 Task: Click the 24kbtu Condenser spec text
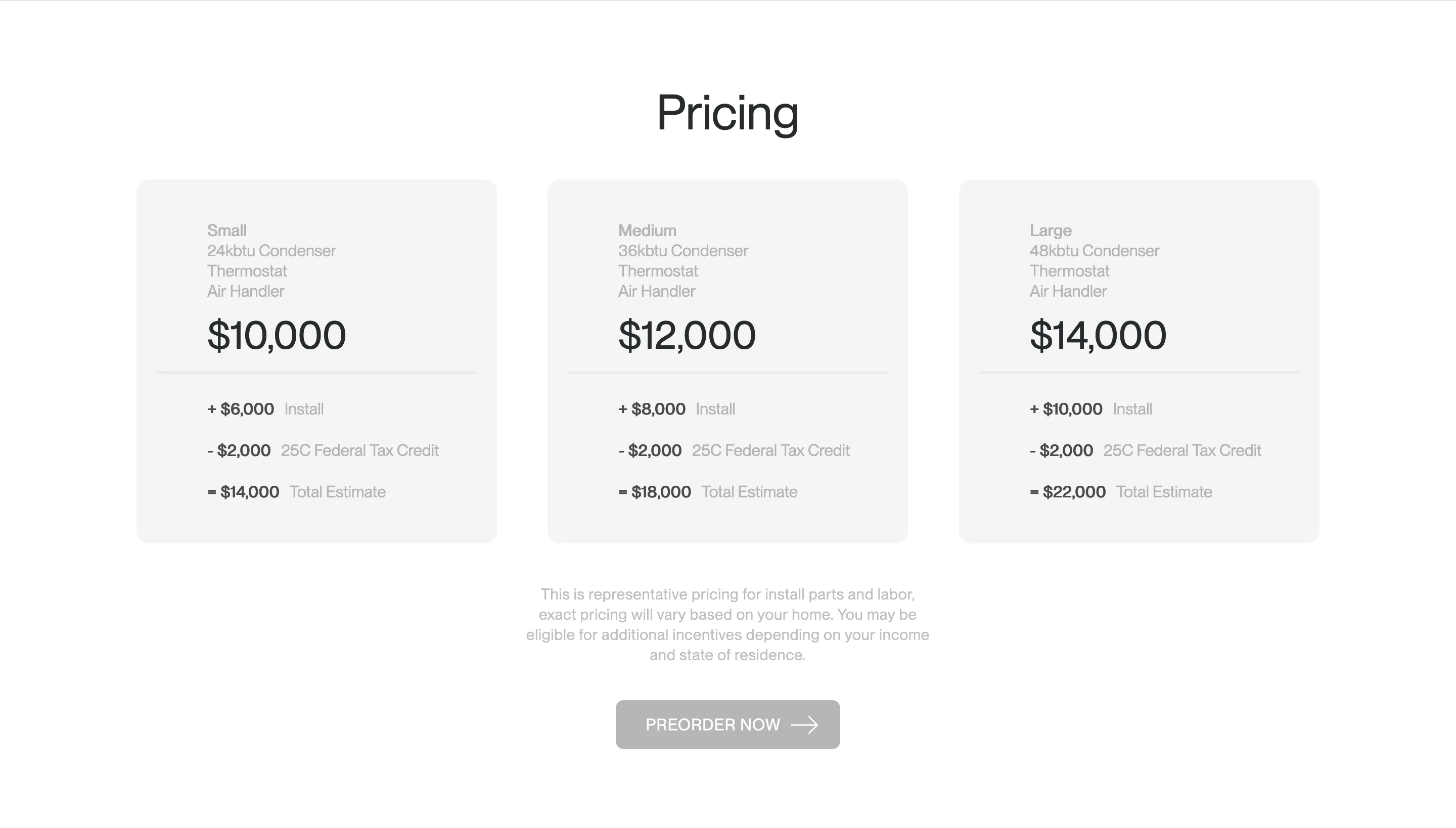point(271,250)
